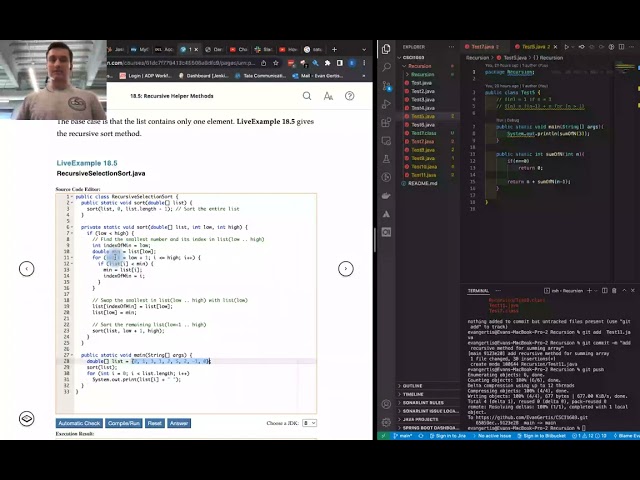The height and width of the screenshot is (480, 640).
Task: Go to next page with right arrow circle
Action: [x=346, y=269]
